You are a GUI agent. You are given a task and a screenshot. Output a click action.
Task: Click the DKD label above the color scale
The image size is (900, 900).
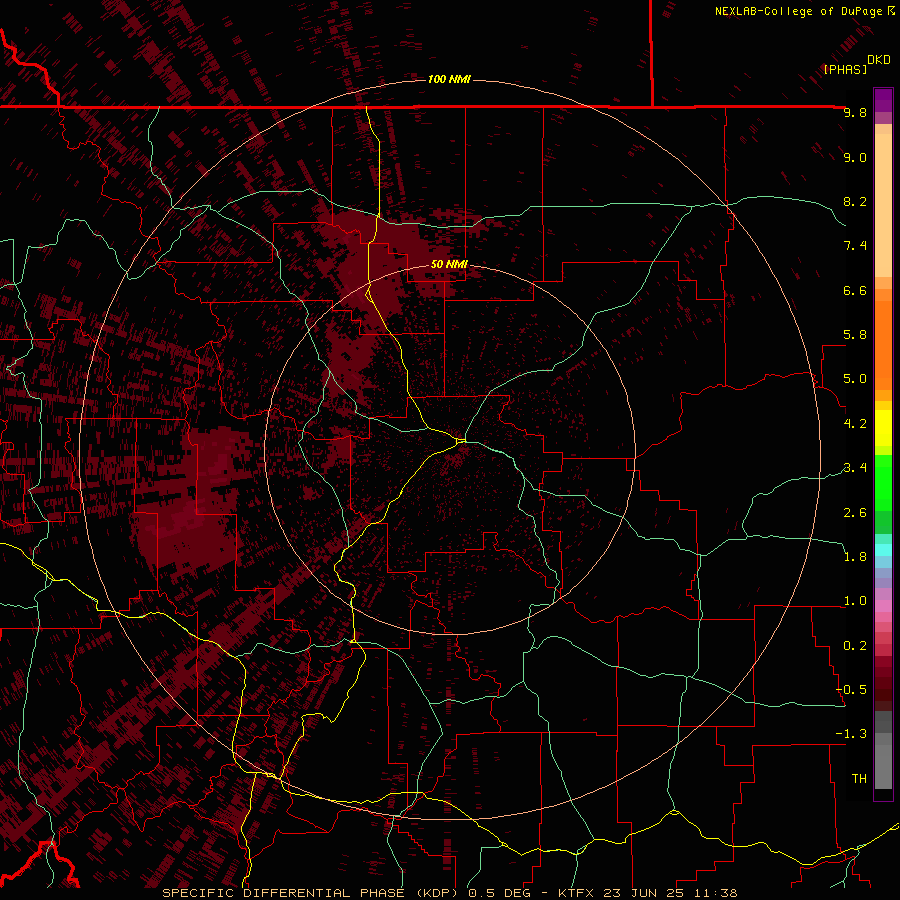[x=879, y=60]
